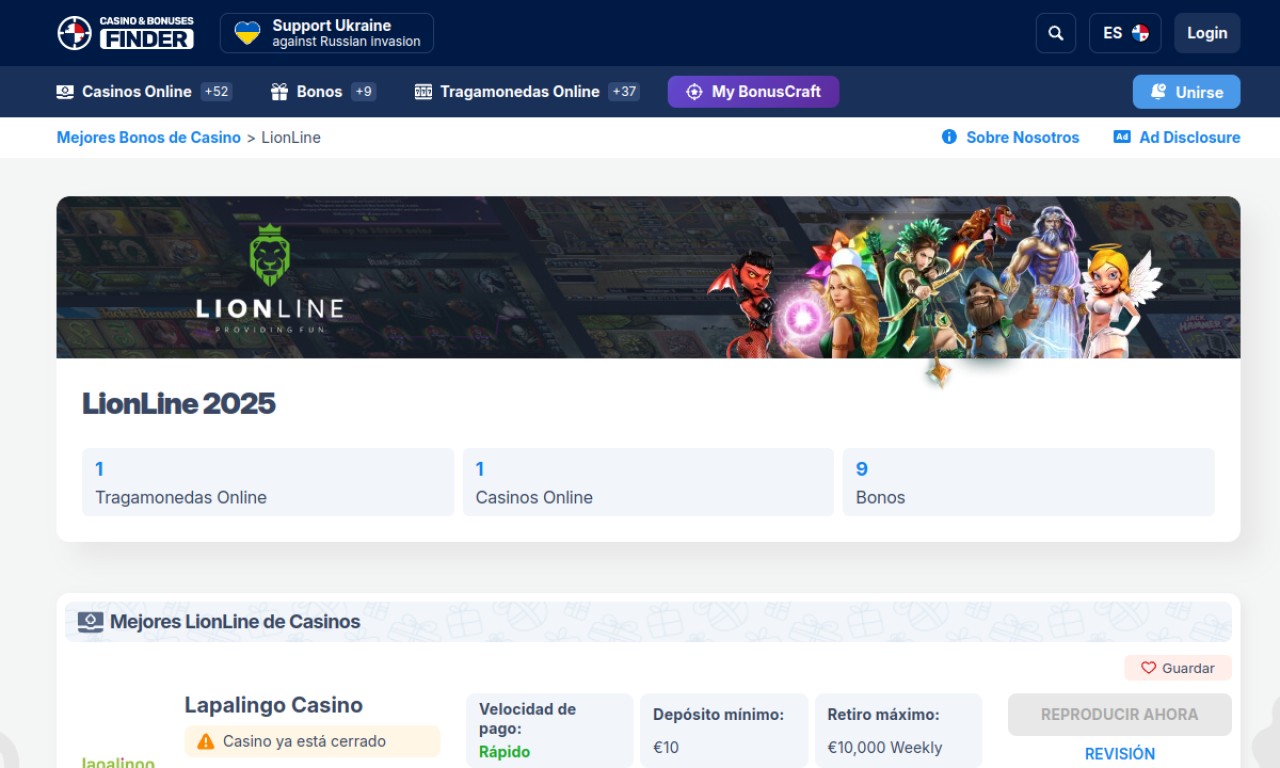Open the Ad Disclosure link
The image size is (1280, 768).
[x=1189, y=137]
